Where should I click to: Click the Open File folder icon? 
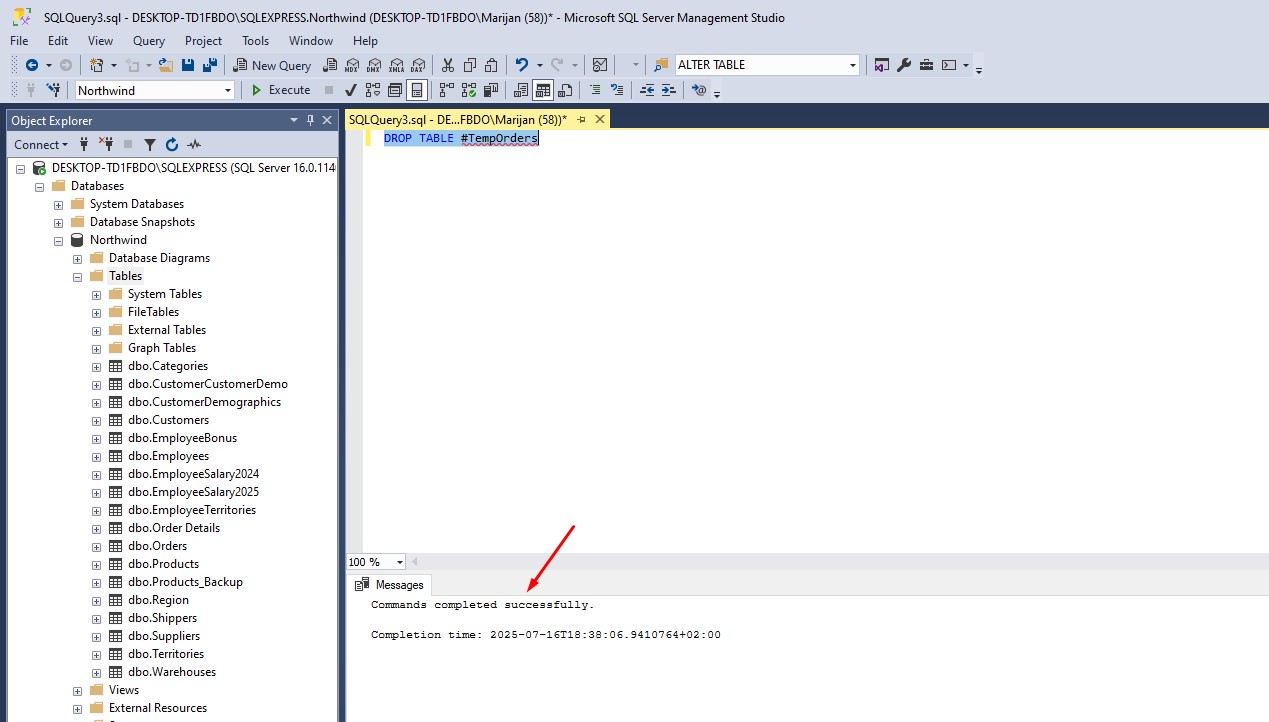(164, 65)
